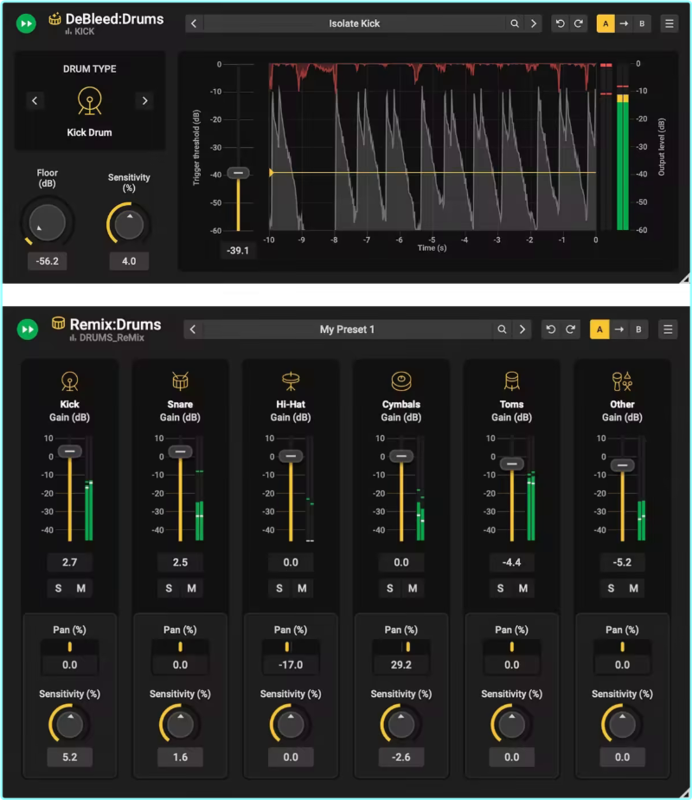Solo the Snare channel
This screenshot has width=692, height=800.
[x=168, y=588]
